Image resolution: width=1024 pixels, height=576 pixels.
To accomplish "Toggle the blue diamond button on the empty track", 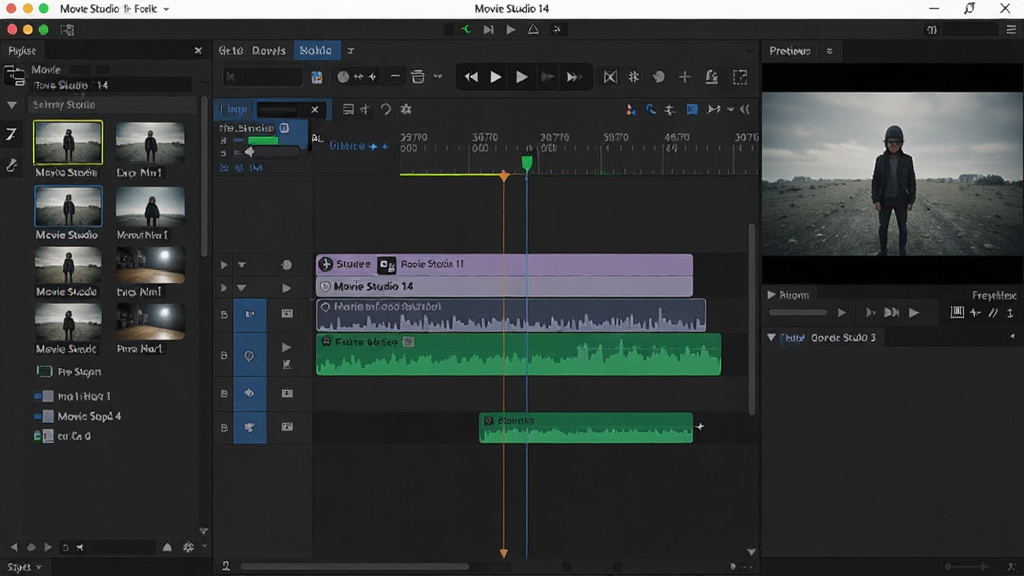I will coord(249,393).
